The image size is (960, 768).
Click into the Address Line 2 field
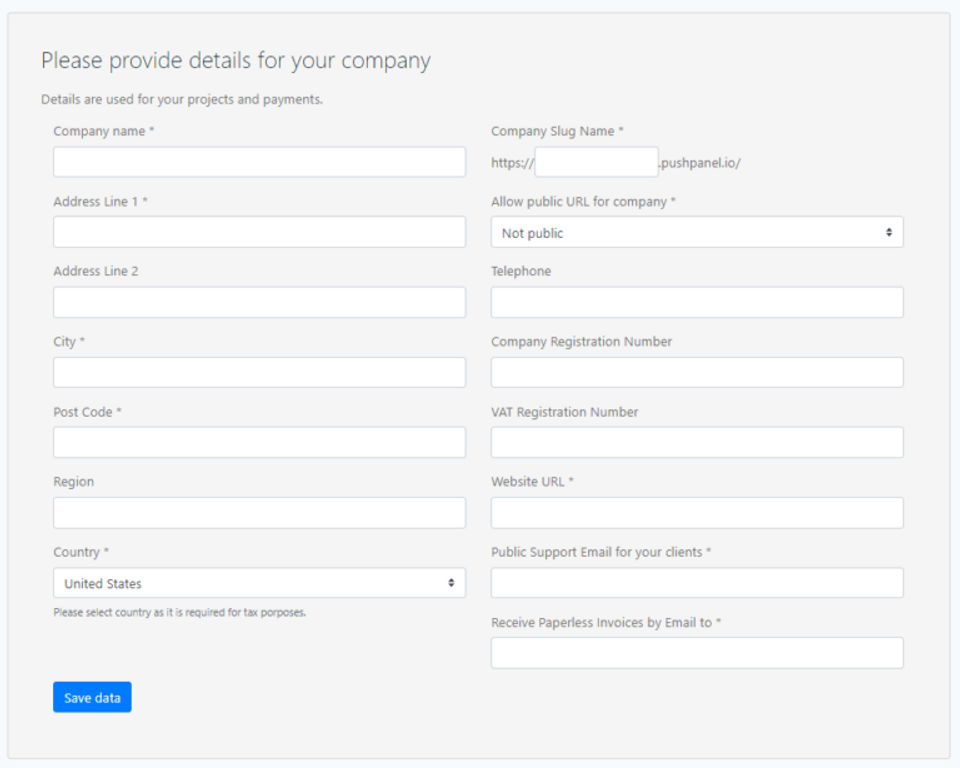tap(259, 303)
